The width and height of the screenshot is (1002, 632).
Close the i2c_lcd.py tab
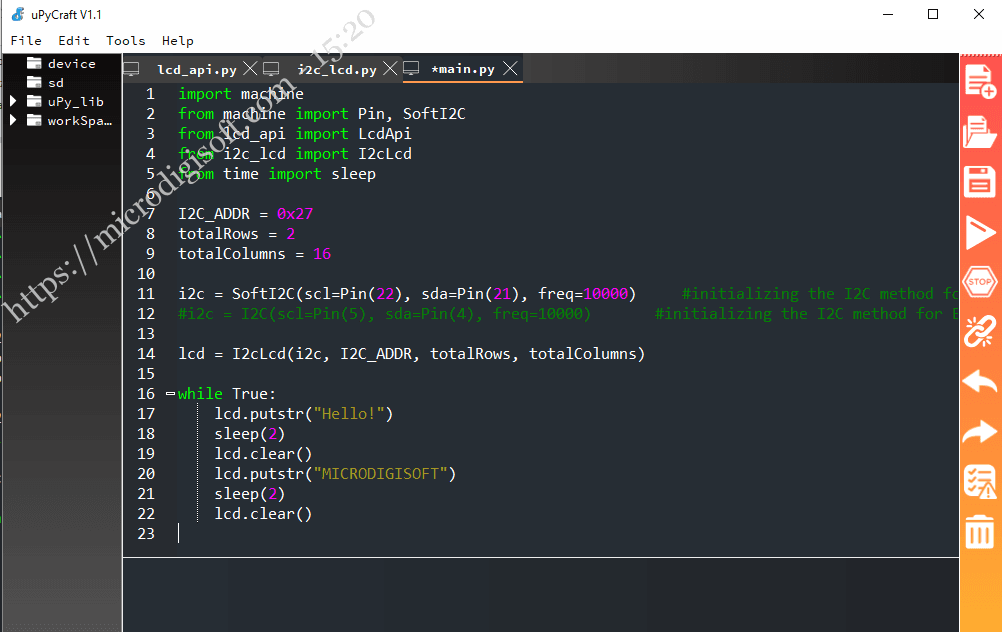tap(389, 69)
